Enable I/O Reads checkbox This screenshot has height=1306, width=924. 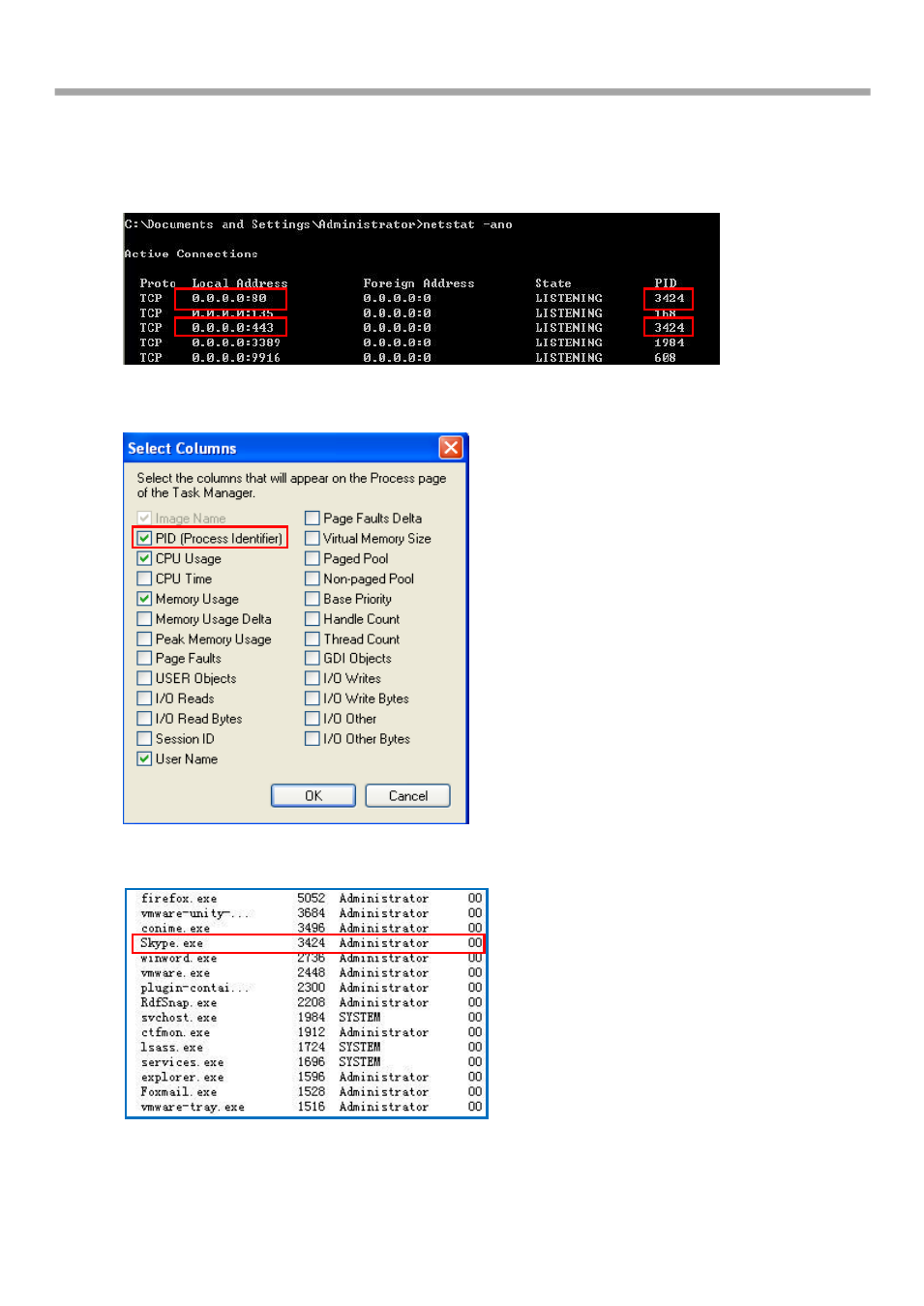[144, 698]
